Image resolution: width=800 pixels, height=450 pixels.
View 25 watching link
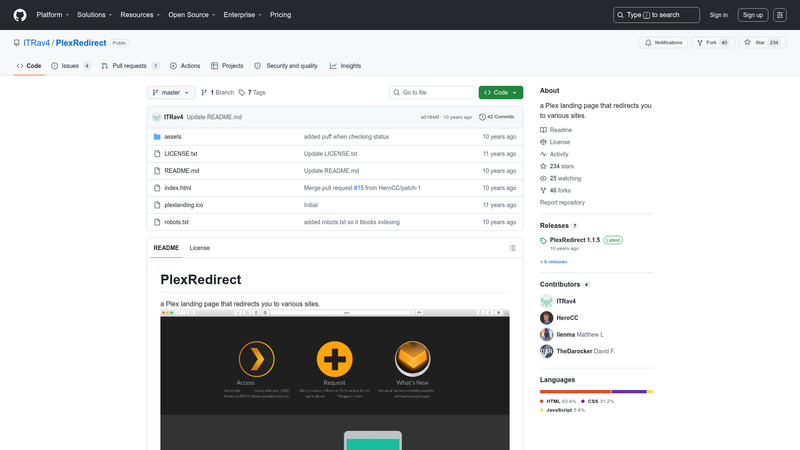(560, 178)
